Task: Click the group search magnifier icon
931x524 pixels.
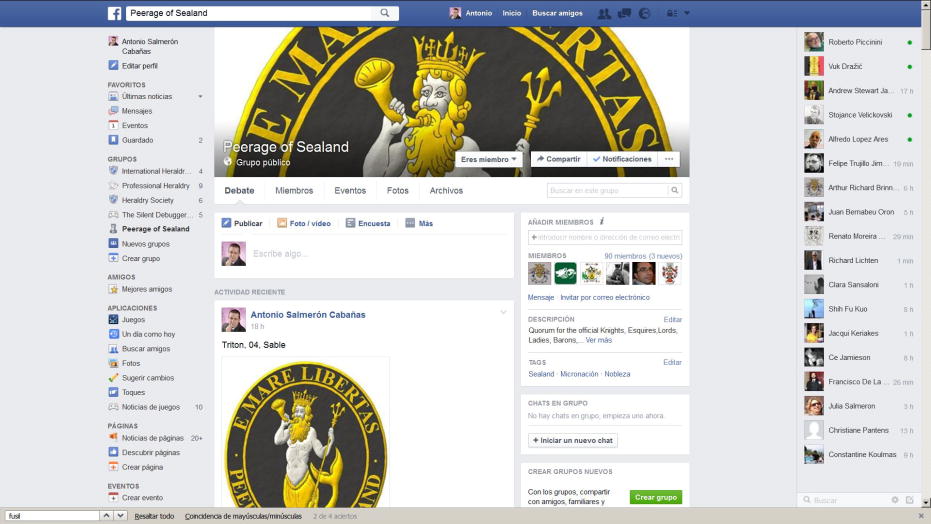Action: (x=674, y=190)
